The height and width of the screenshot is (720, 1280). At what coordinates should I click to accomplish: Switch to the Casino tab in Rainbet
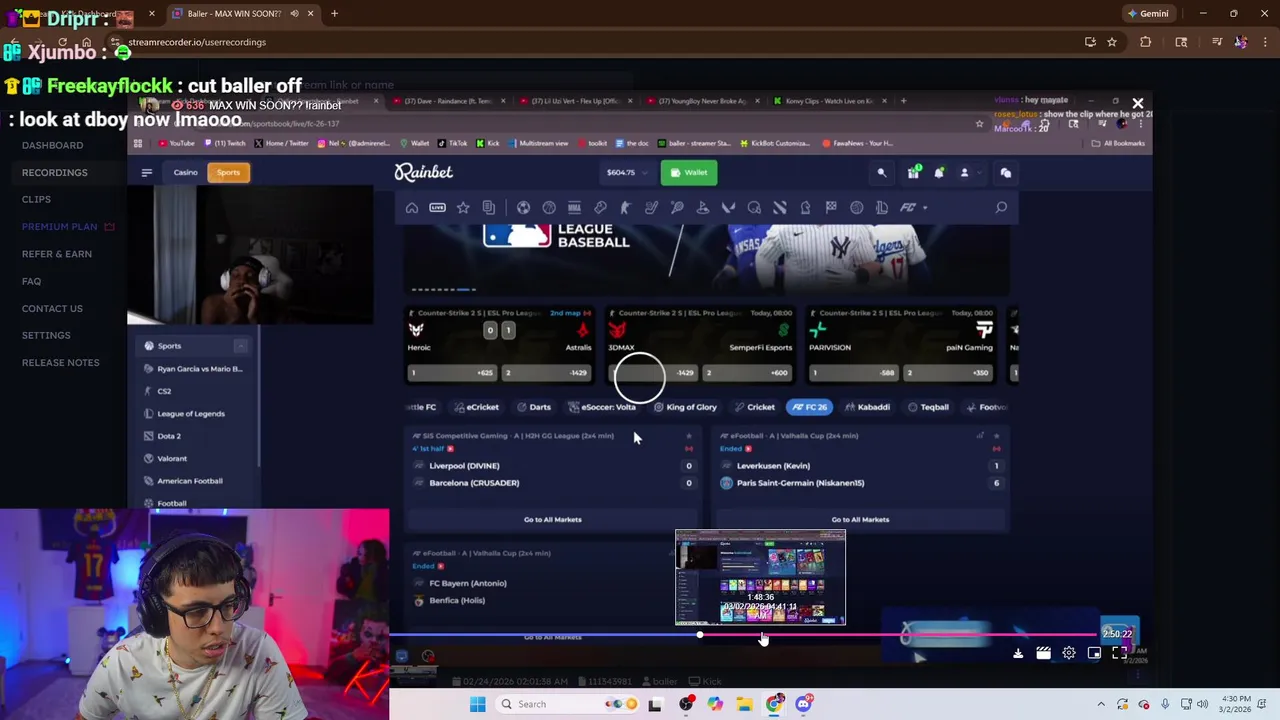click(185, 172)
